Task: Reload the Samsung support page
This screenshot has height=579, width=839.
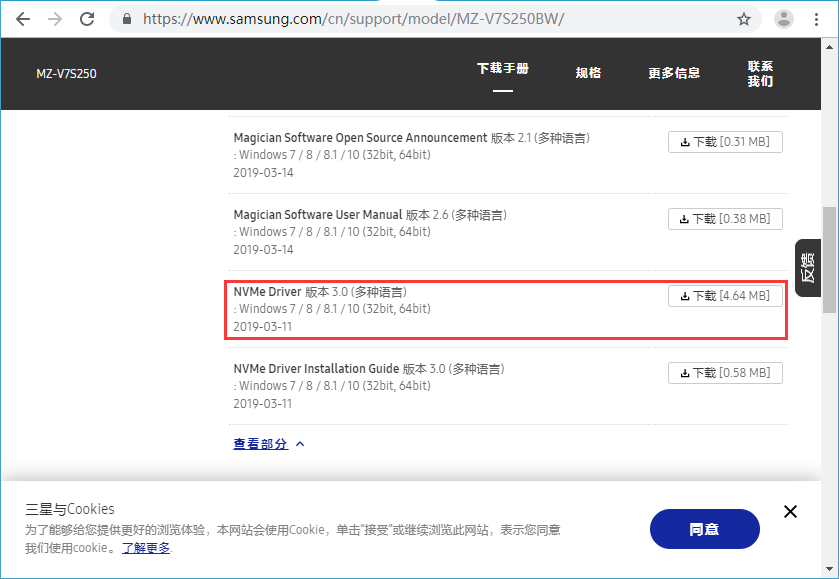Action: tap(87, 19)
